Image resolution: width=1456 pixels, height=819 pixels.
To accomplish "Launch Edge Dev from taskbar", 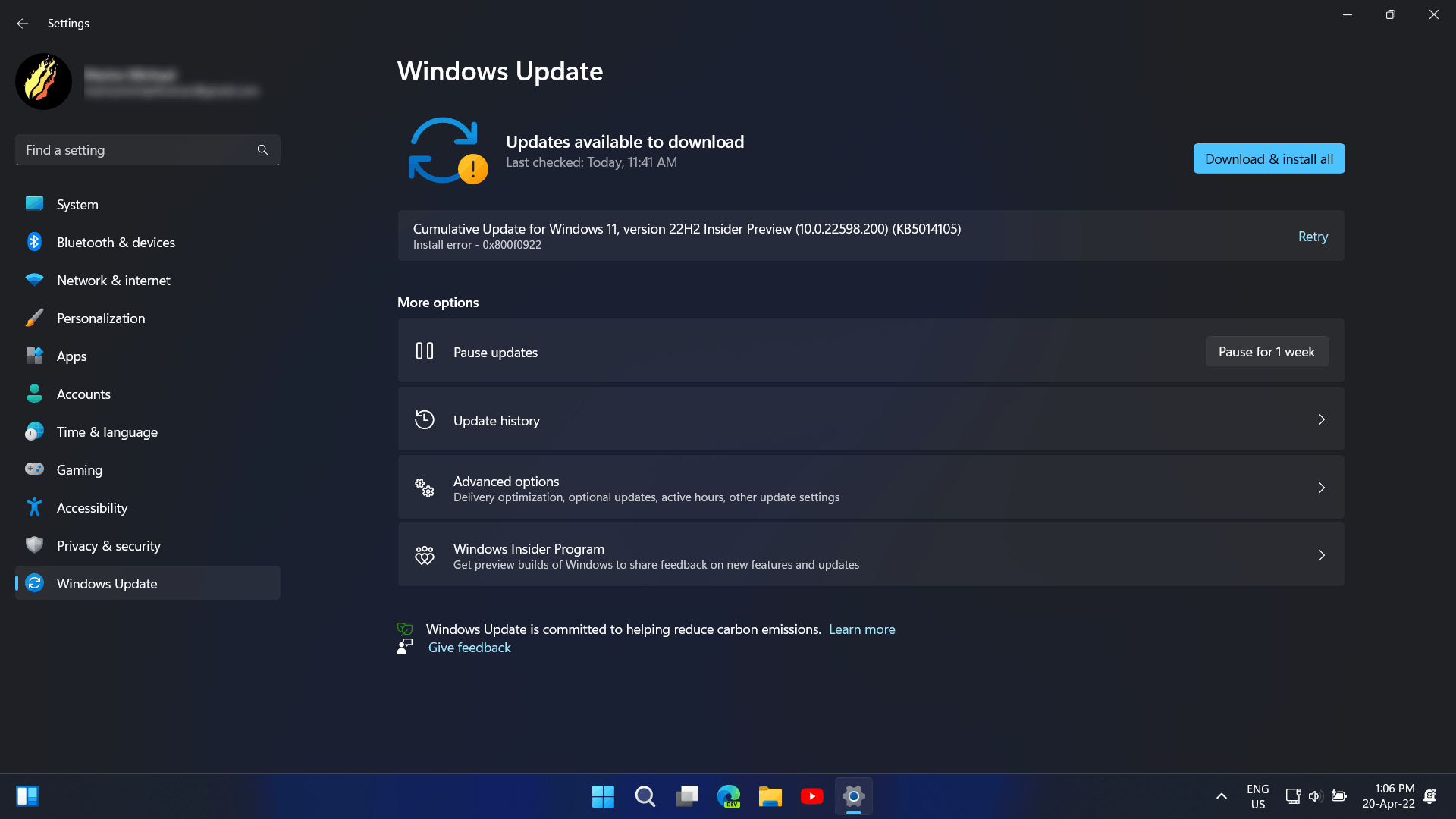I will click(x=728, y=796).
